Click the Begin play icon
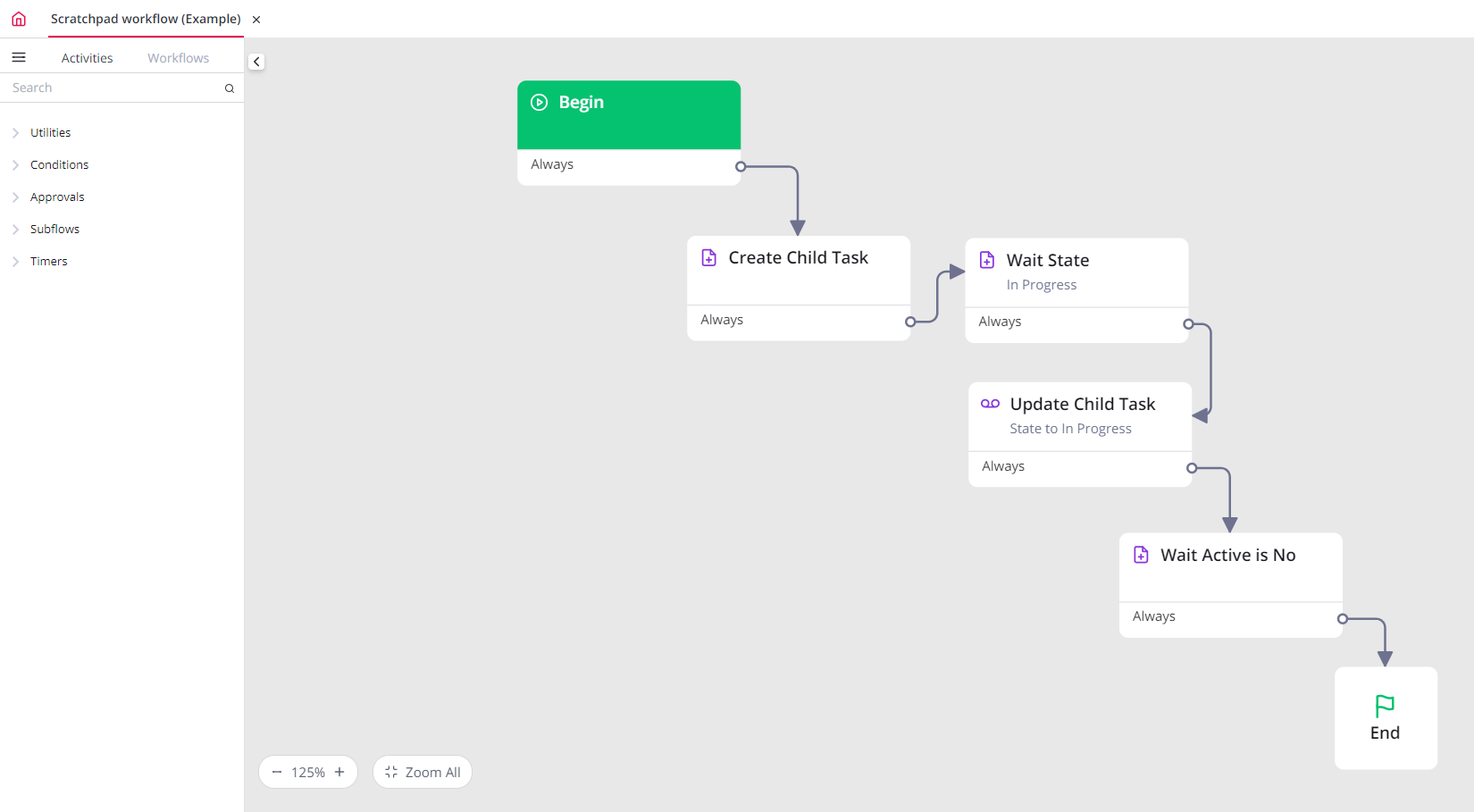The image size is (1474, 812). (x=540, y=103)
